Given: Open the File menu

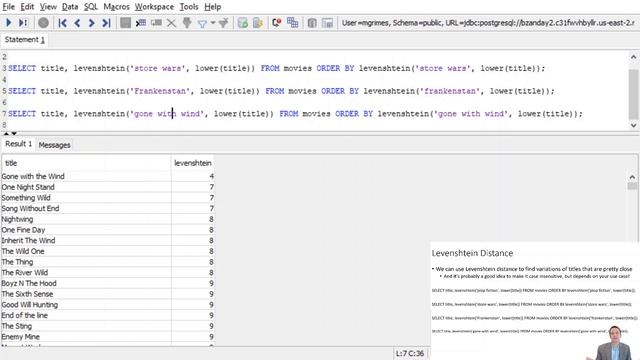Looking at the screenshot, I should click(9, 7).
